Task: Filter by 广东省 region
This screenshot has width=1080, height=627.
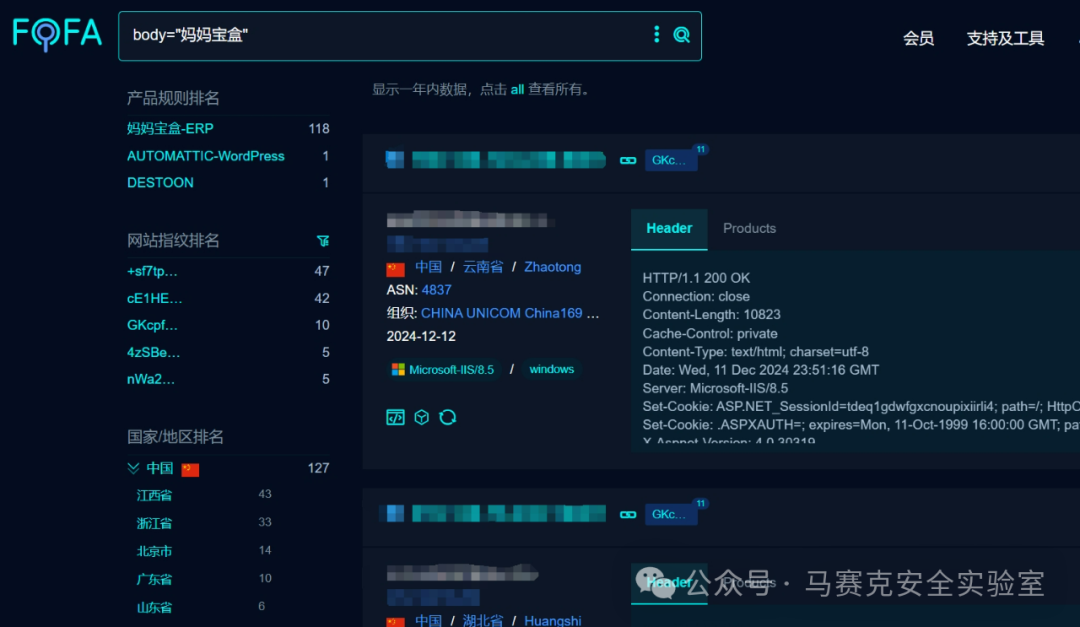Action: (x=154, y=579)
